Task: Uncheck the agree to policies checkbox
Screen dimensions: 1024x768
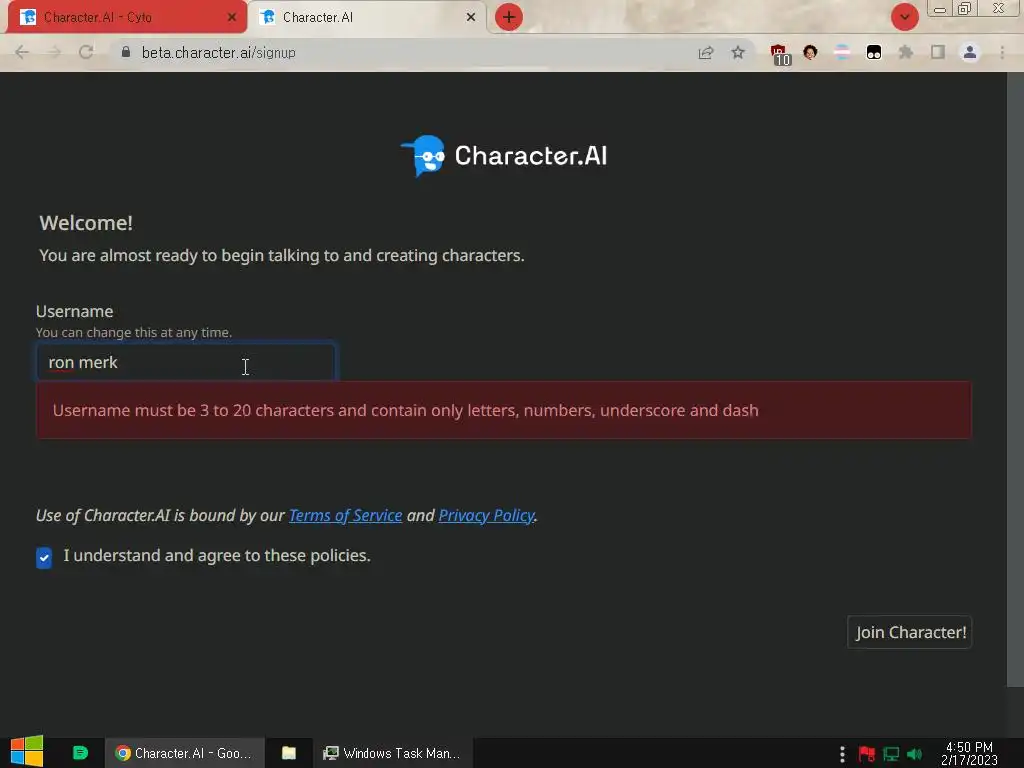Action: pos(44,558)
